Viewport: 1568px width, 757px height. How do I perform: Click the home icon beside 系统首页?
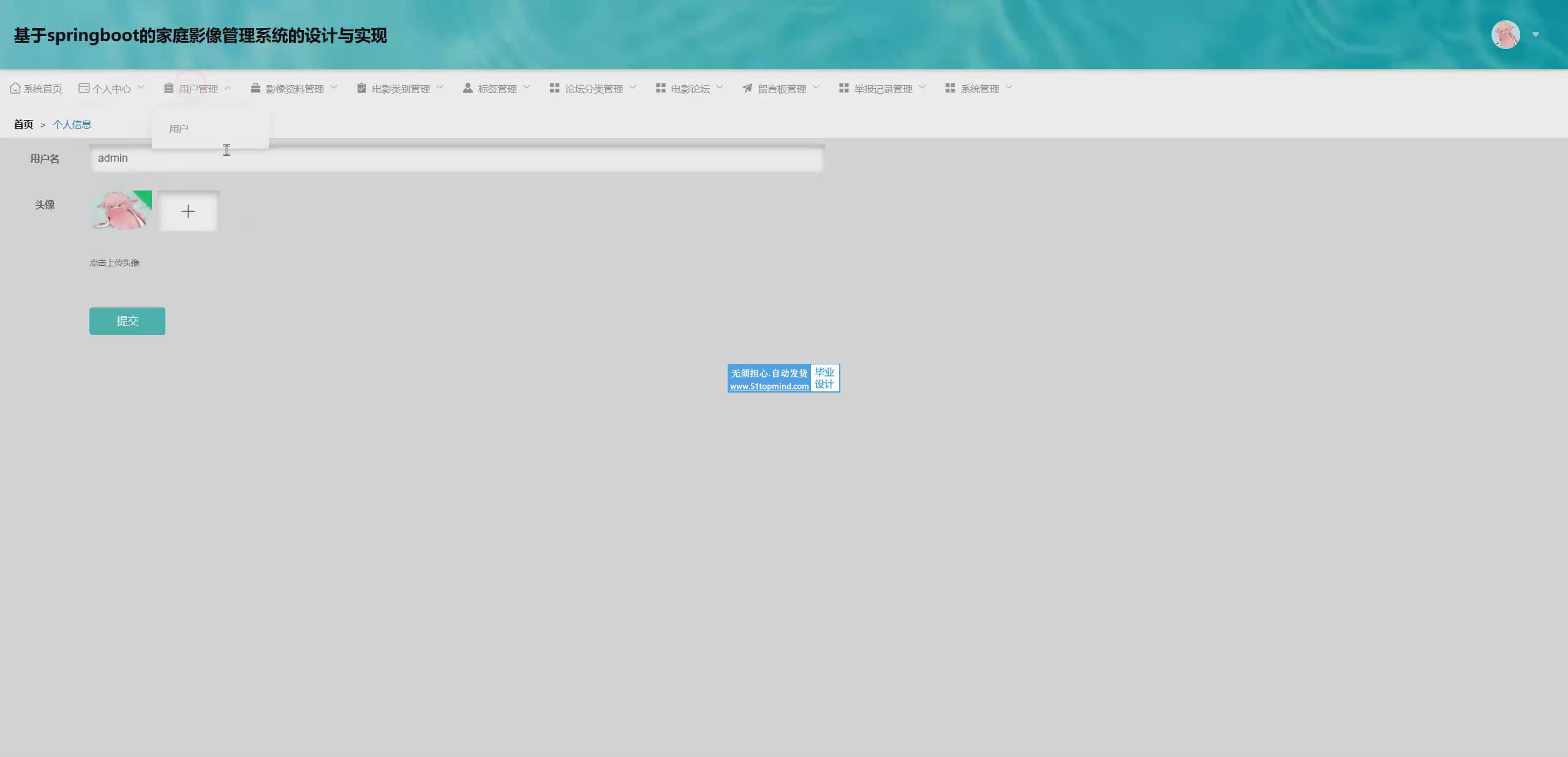tap(15, 88)
